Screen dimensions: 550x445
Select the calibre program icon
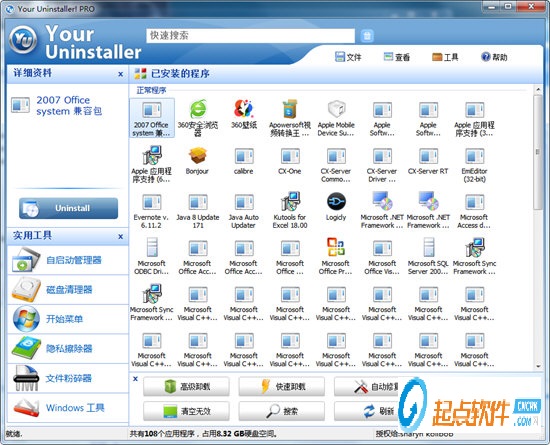[244, 156]
